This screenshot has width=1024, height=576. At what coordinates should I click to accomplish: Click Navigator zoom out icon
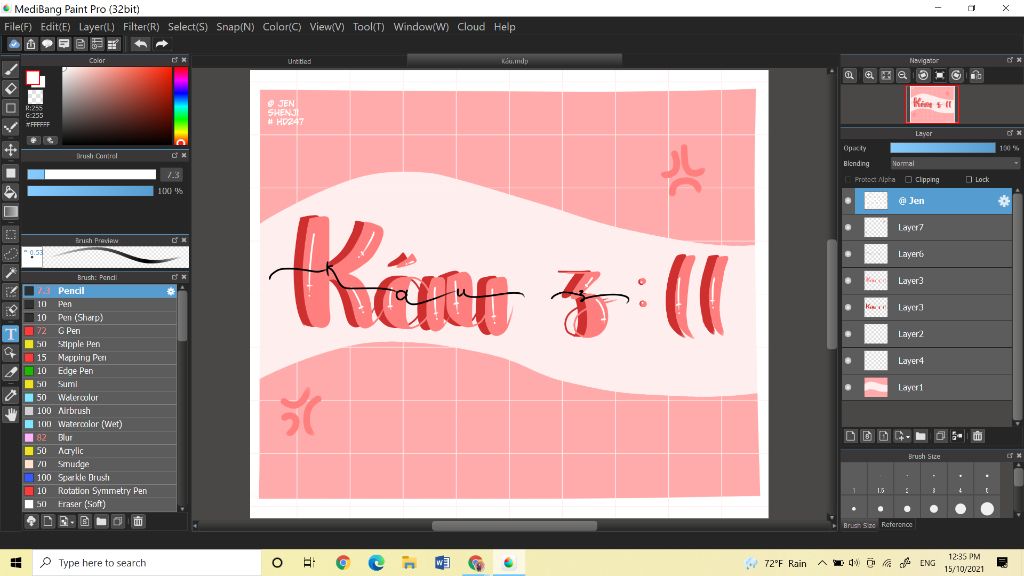(903, 75)
